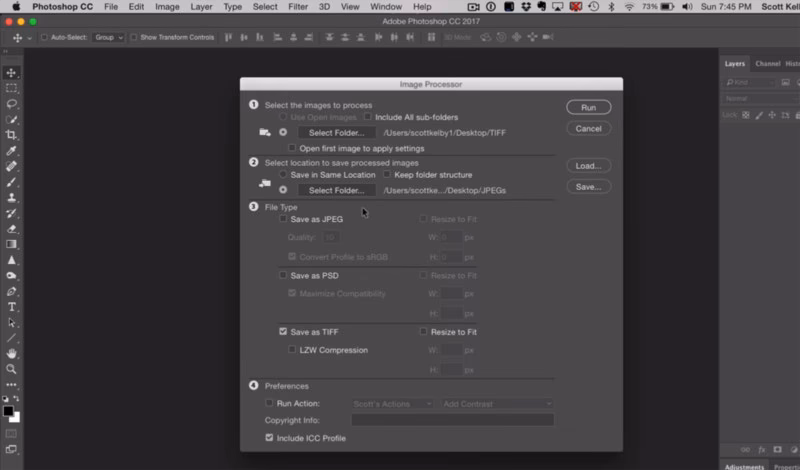Screen dimensions: 800x470
Task: Check Open first image to apply settings
Action: (x=292, y=148)
